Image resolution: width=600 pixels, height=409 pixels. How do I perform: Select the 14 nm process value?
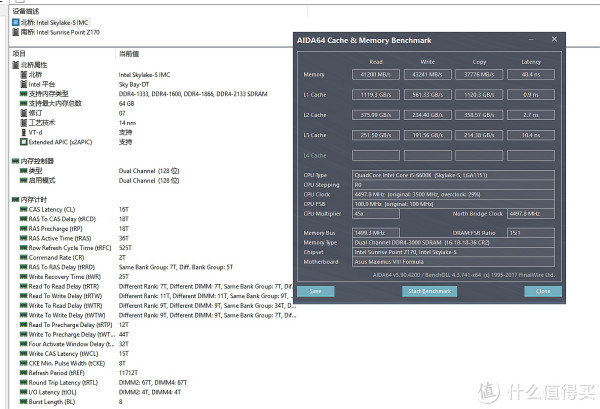point(127,123)
